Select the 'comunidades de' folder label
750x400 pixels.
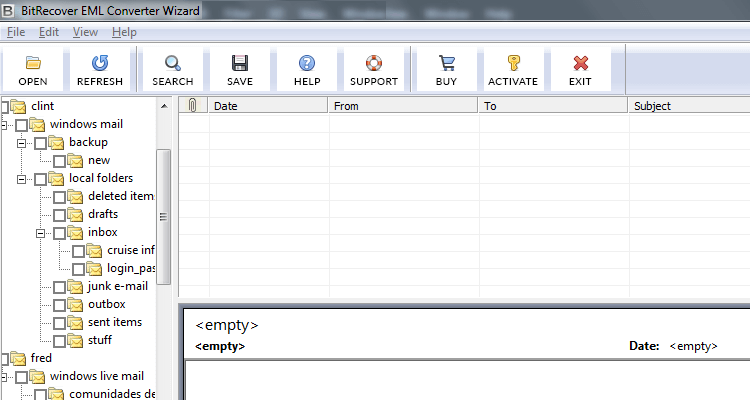point(112,394)
